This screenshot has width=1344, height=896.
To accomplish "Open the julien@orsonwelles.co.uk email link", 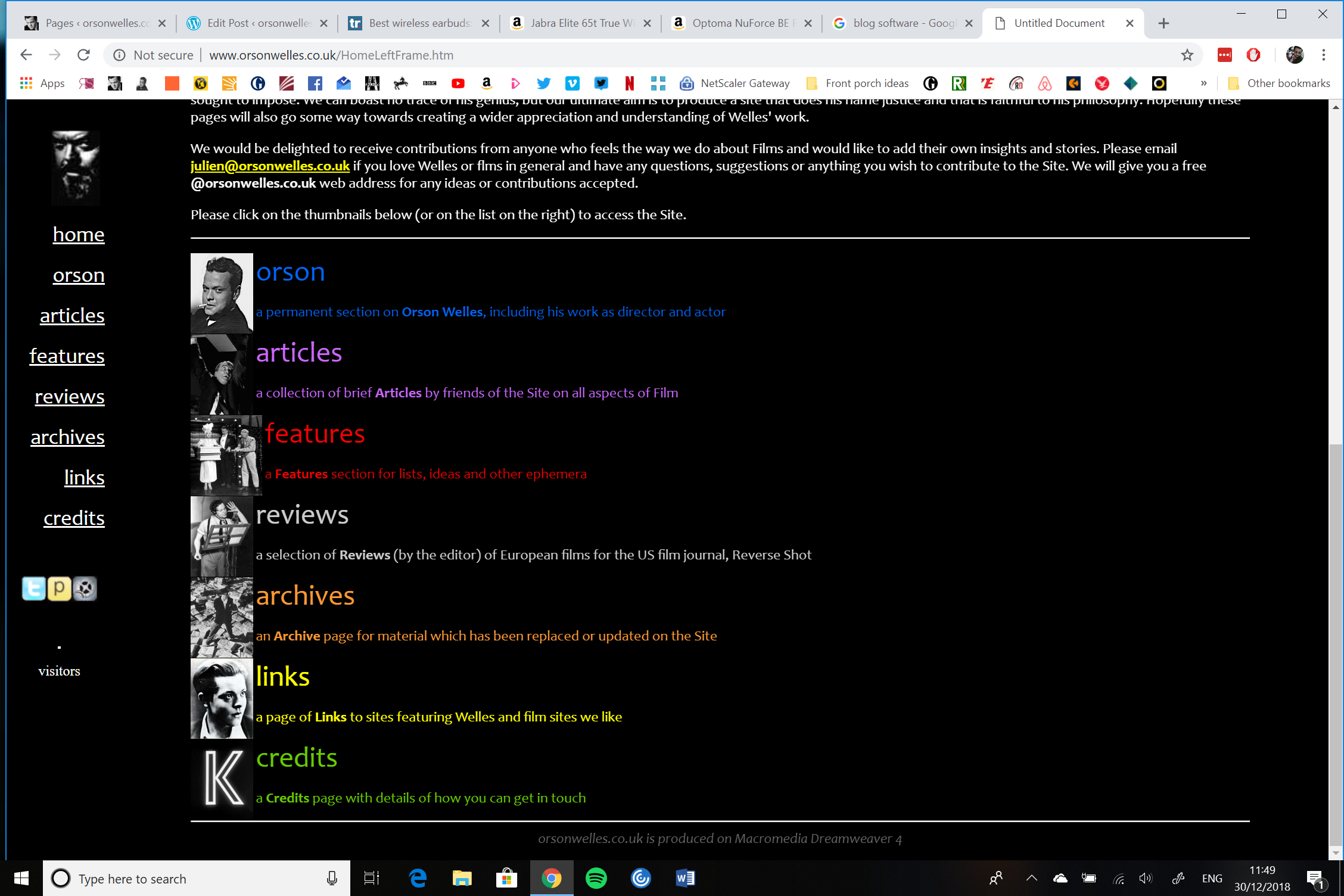I will click(270, 166).
